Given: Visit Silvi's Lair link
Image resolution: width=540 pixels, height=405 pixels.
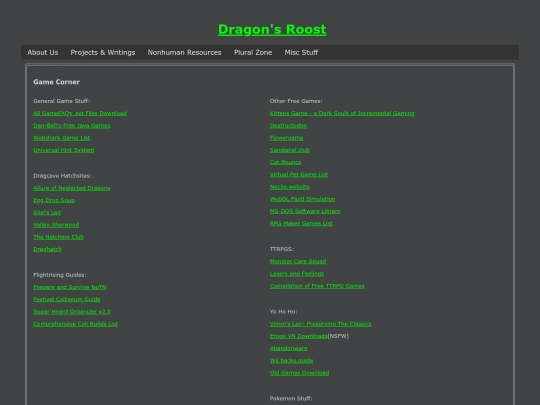Looking at the screenshot, I should (x=47, y=212).
